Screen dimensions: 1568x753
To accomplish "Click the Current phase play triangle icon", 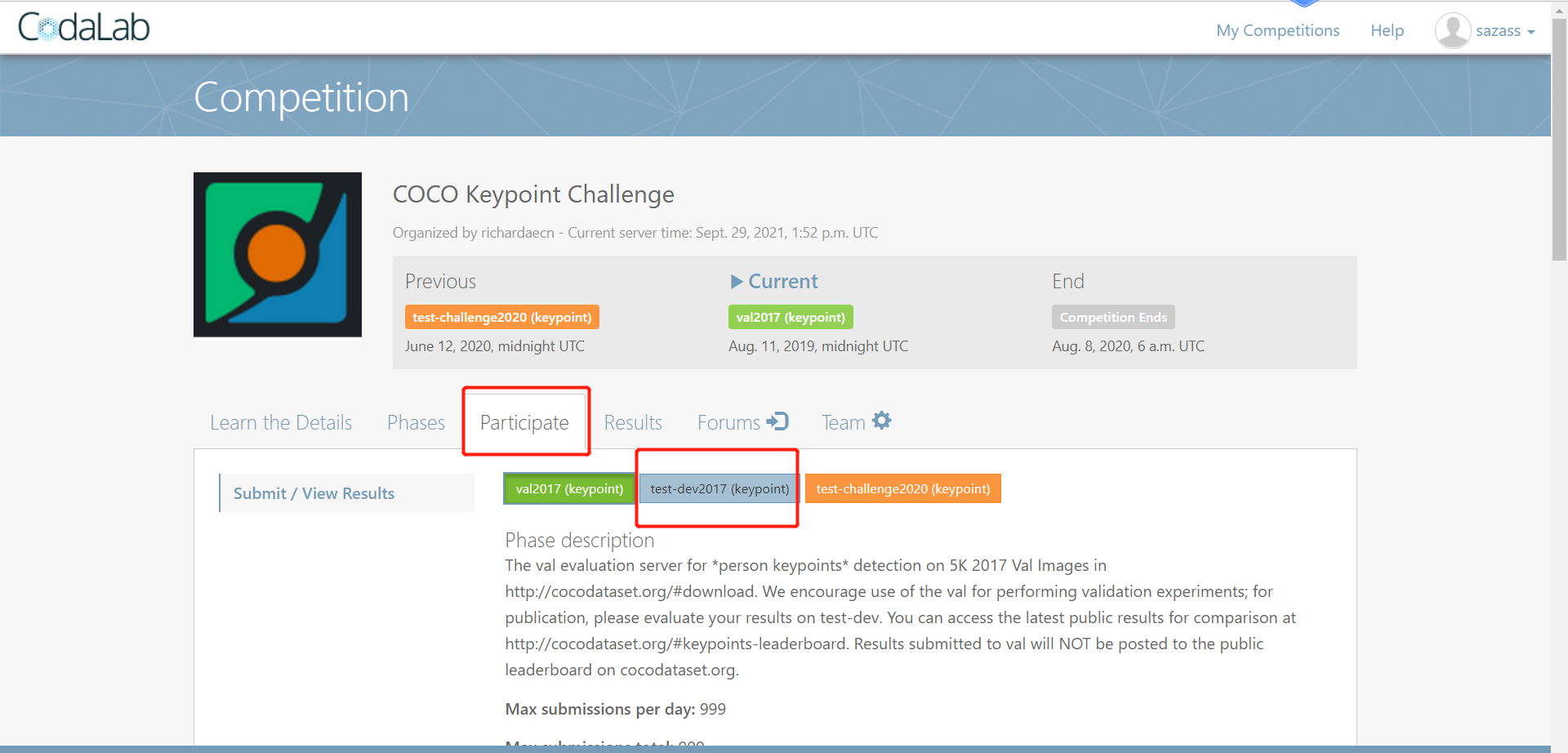I will click(x=737, y=281).
